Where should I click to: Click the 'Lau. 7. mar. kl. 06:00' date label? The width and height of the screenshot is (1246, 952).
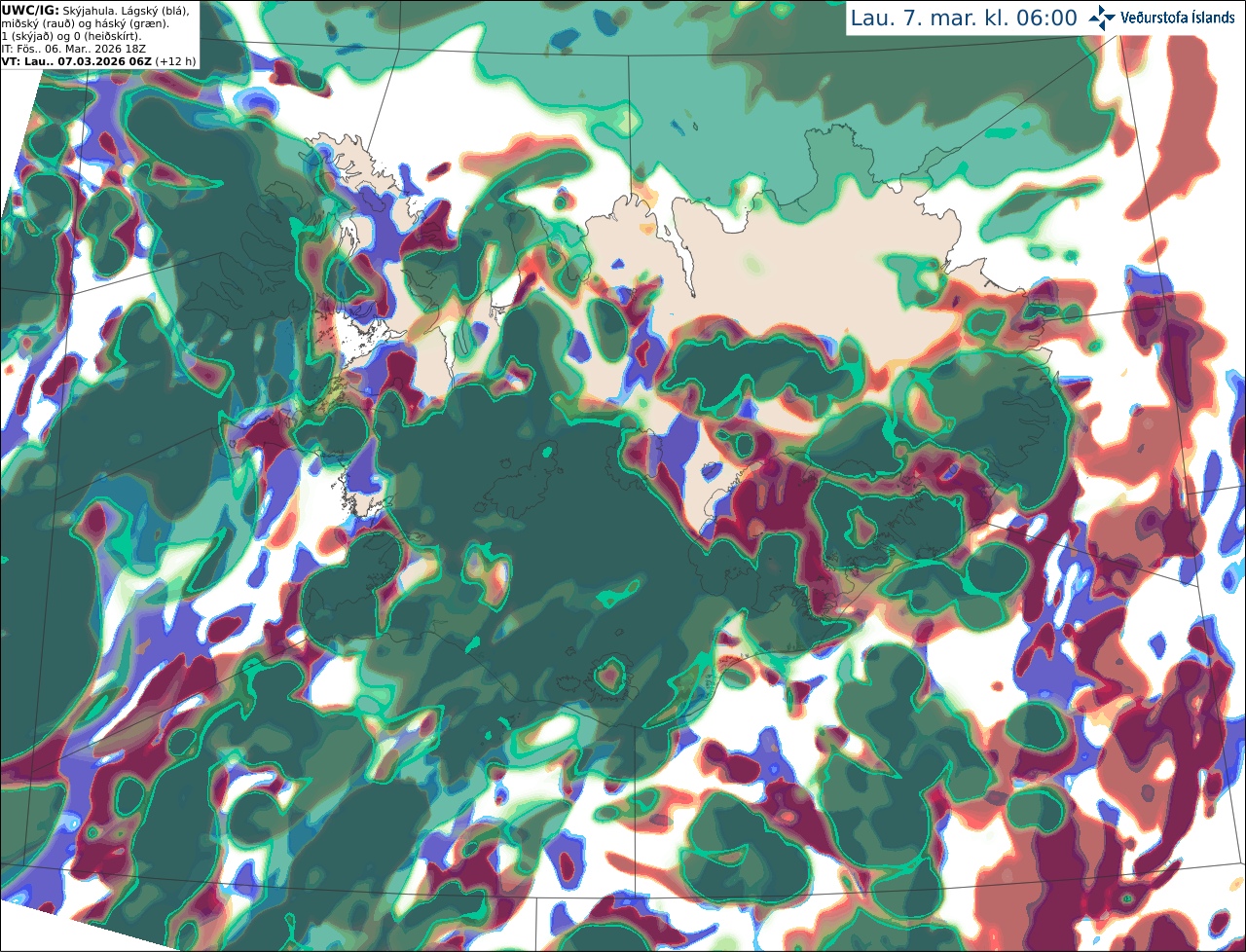(x=964, y=18)
